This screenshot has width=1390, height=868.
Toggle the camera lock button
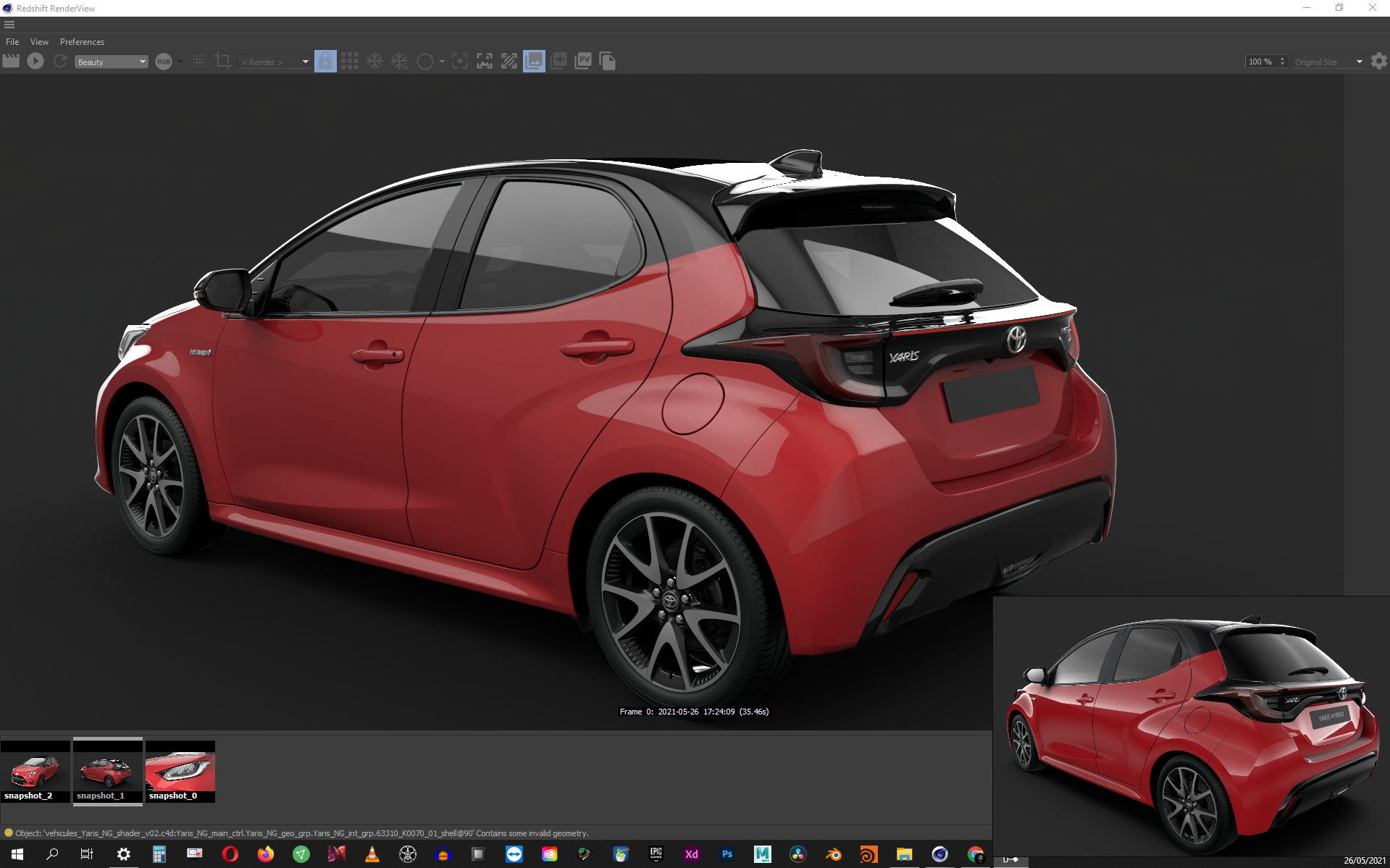(x=325, y=62)
